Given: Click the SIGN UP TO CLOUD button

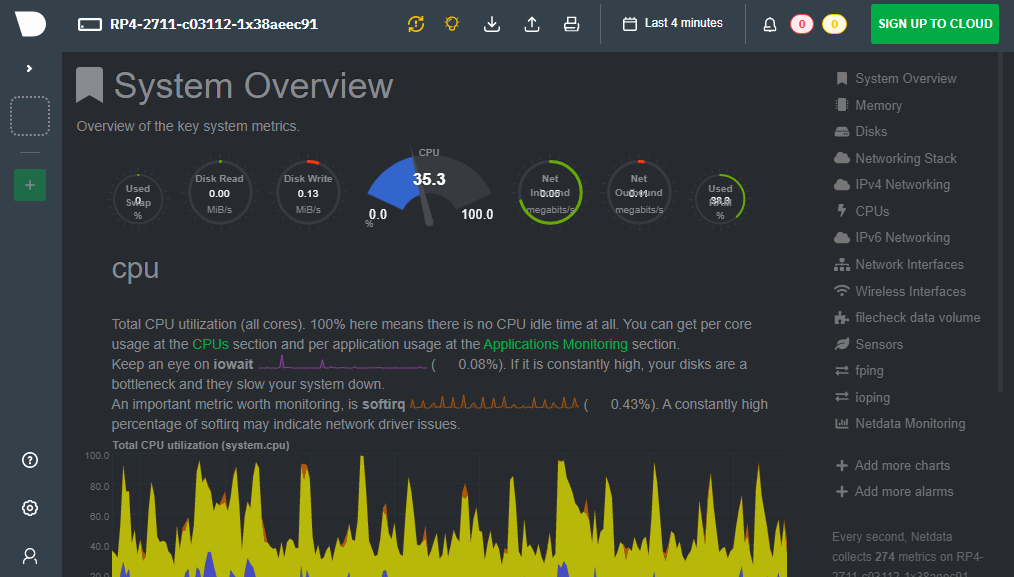Looking at the screenshot, I should coord(934,24).
